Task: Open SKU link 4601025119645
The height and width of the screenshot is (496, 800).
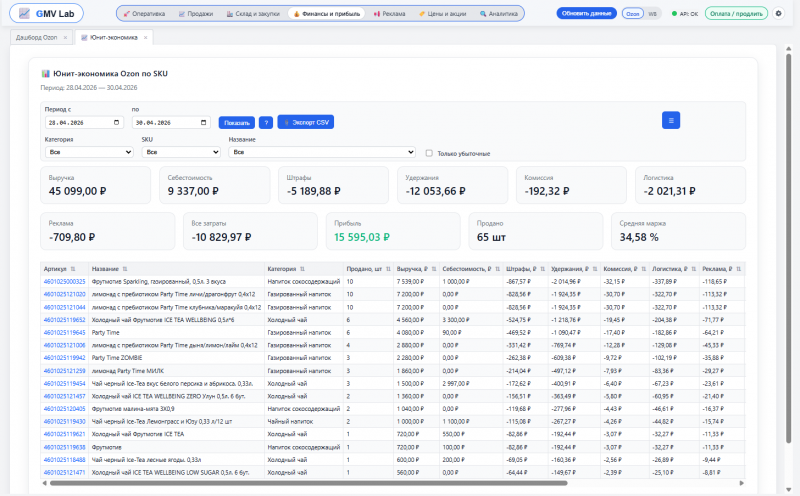Action: click(x=64, y=333)
